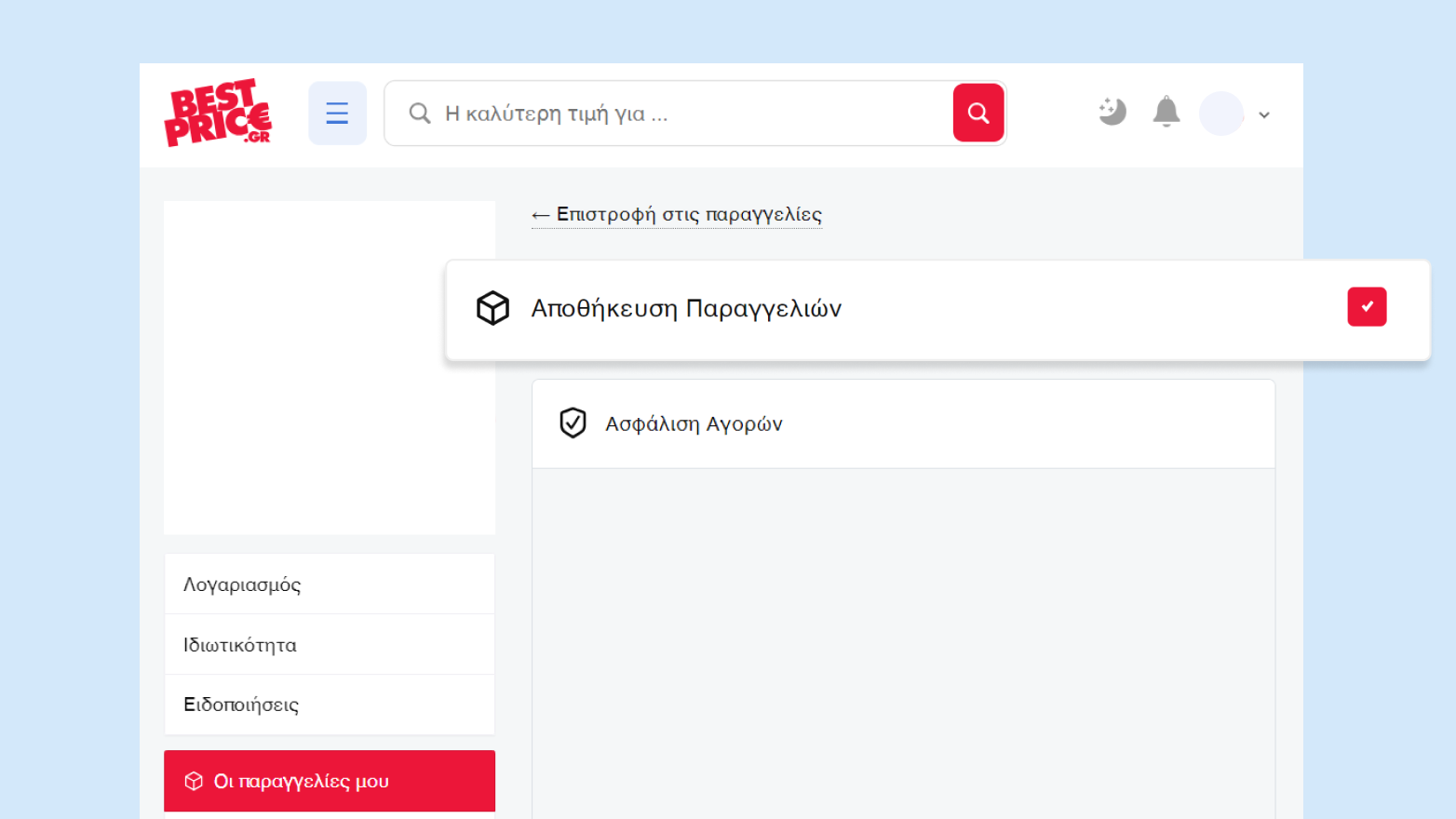This screenshot has height=819, width=1456.
Task: Click the BestPrice.gr logo
Action: click(x=218, y=113)
